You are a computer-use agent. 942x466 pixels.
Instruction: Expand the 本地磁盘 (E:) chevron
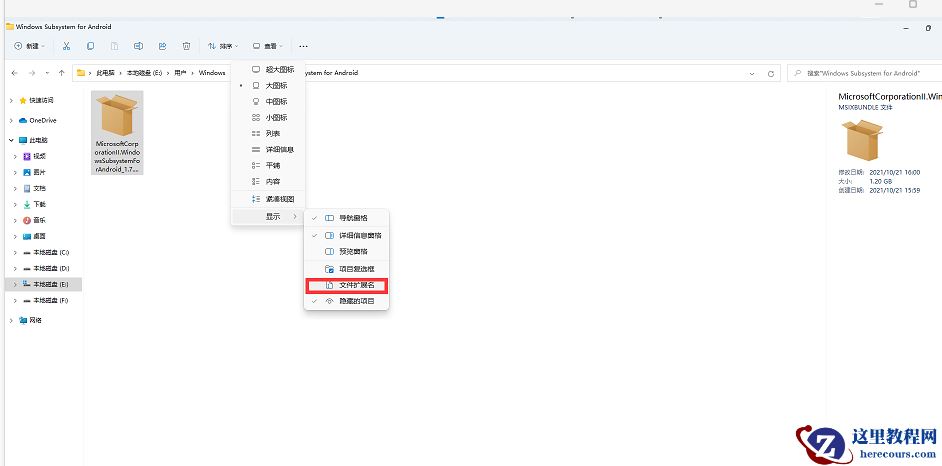(15, 284)
